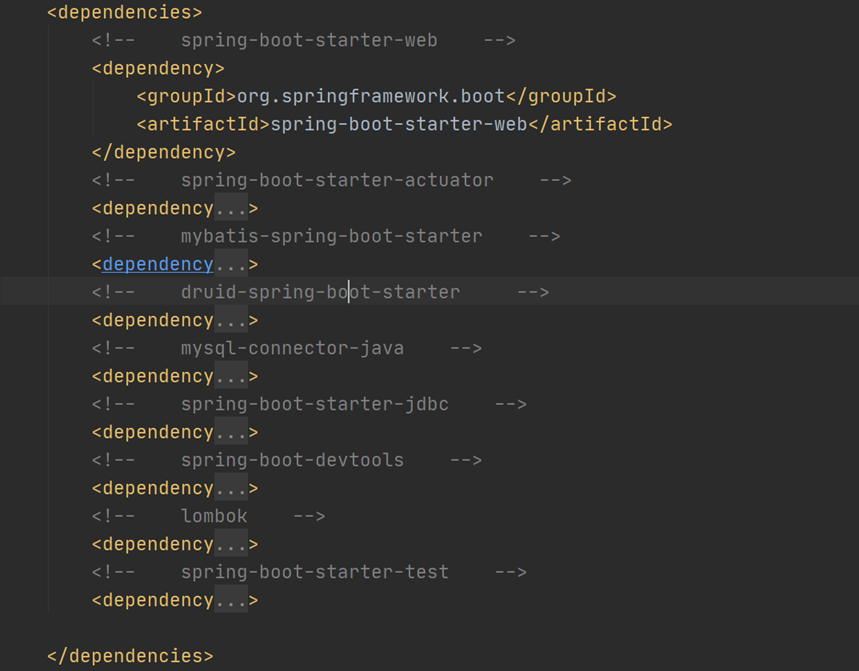859x671 pixels.
Task: Expand folded dependency under spring-boot-starter-actuator comment
Action: pos(231,209)
